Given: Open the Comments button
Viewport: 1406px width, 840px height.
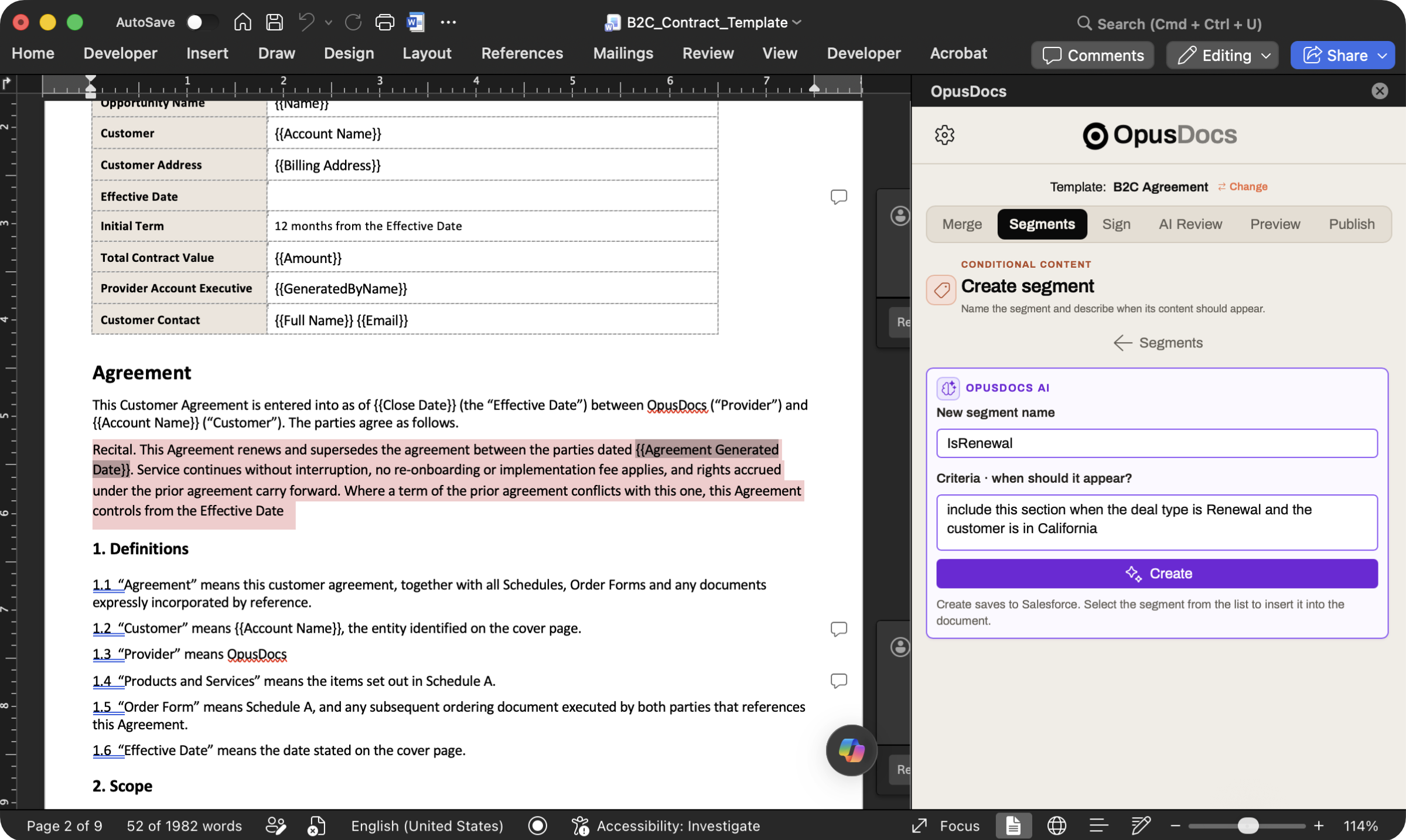Looking at the screenshot, I should tap(1093, 55).
